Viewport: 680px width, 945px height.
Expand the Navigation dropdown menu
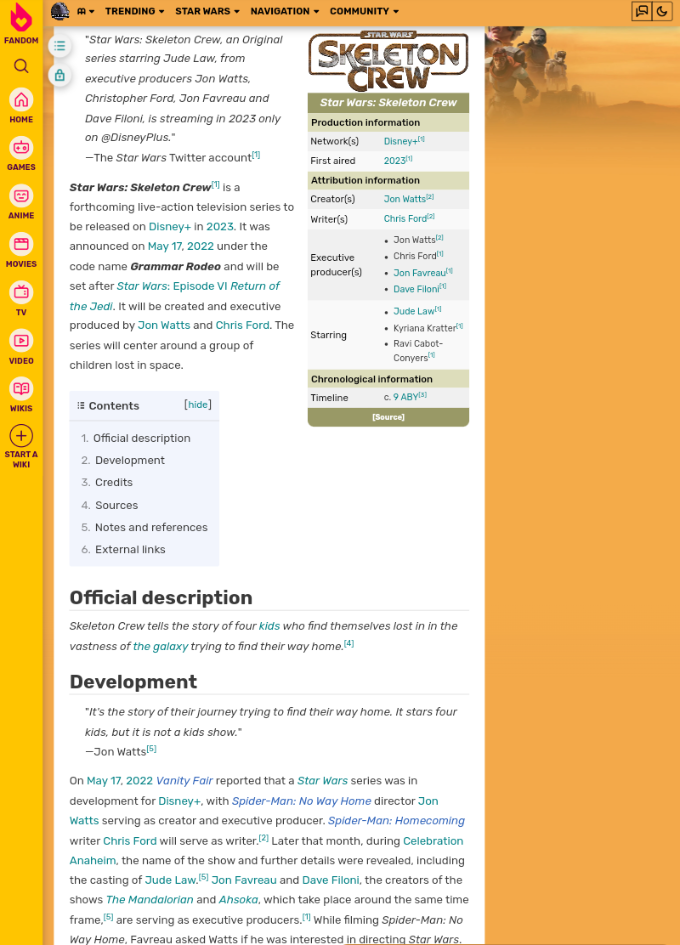pyautogui.click(x=284, y=11)
